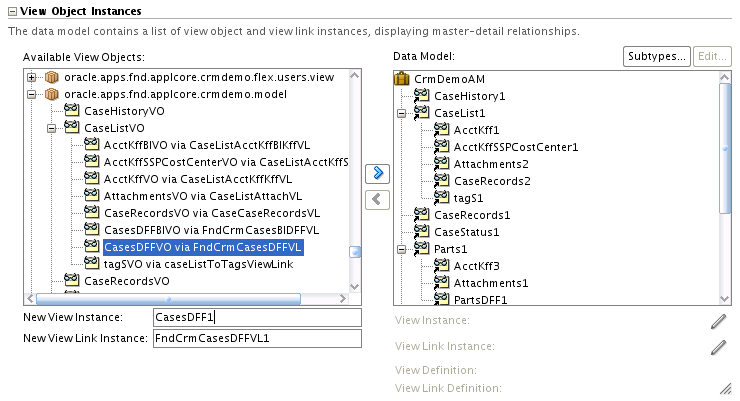Click Available View Objects scroll up arrow
The width and height of the screenshot is (740, 401).
[355, 75]
